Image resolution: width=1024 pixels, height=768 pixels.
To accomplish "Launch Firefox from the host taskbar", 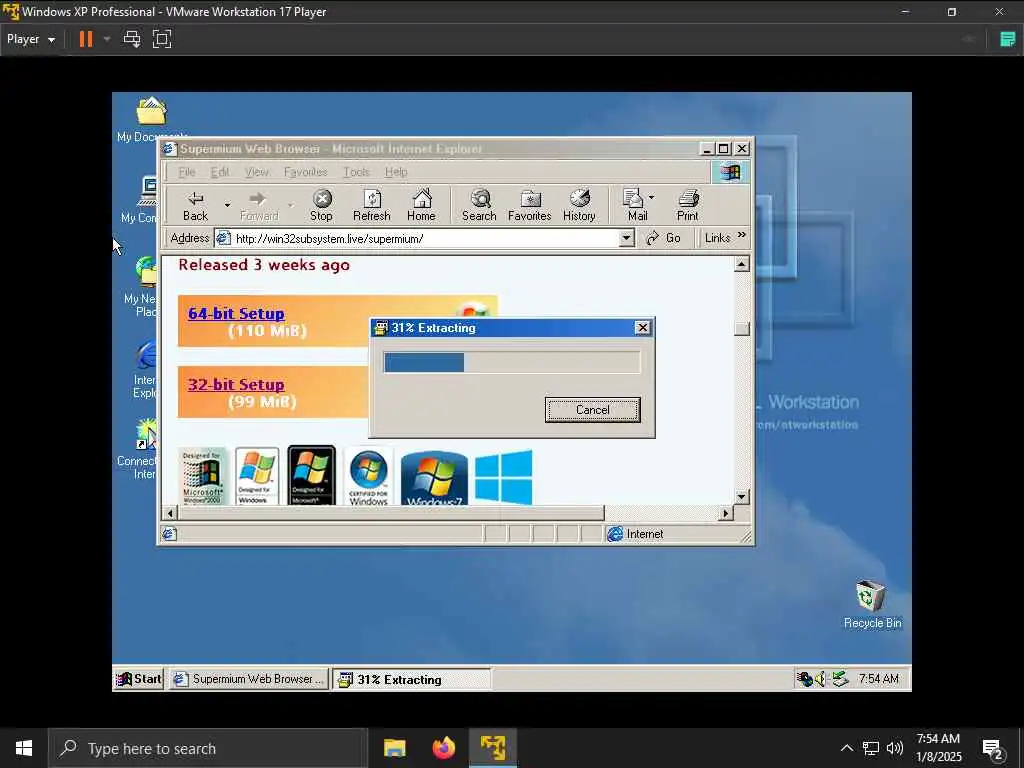I will click(x=443, y=748).
